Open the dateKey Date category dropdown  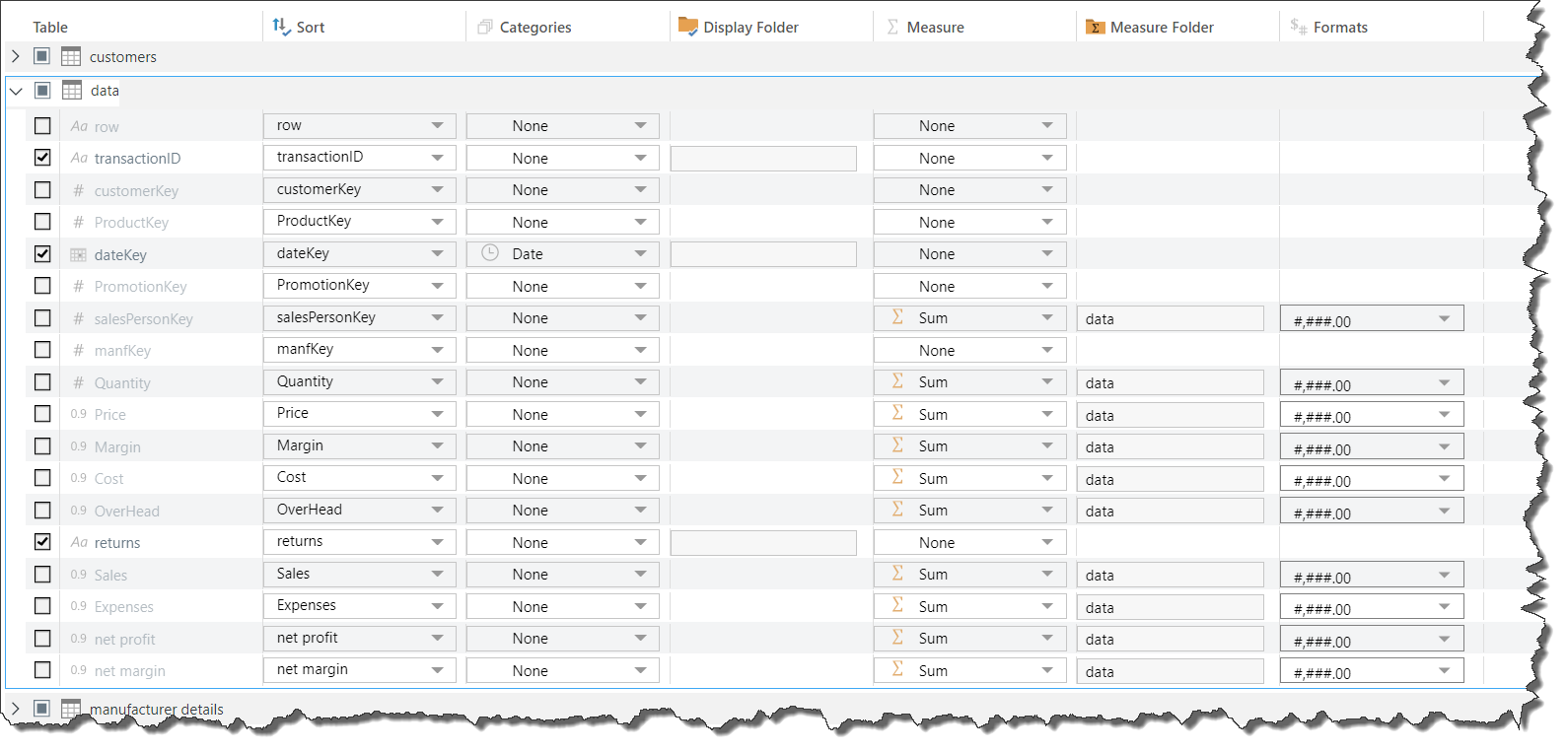[x=640, y=254]
